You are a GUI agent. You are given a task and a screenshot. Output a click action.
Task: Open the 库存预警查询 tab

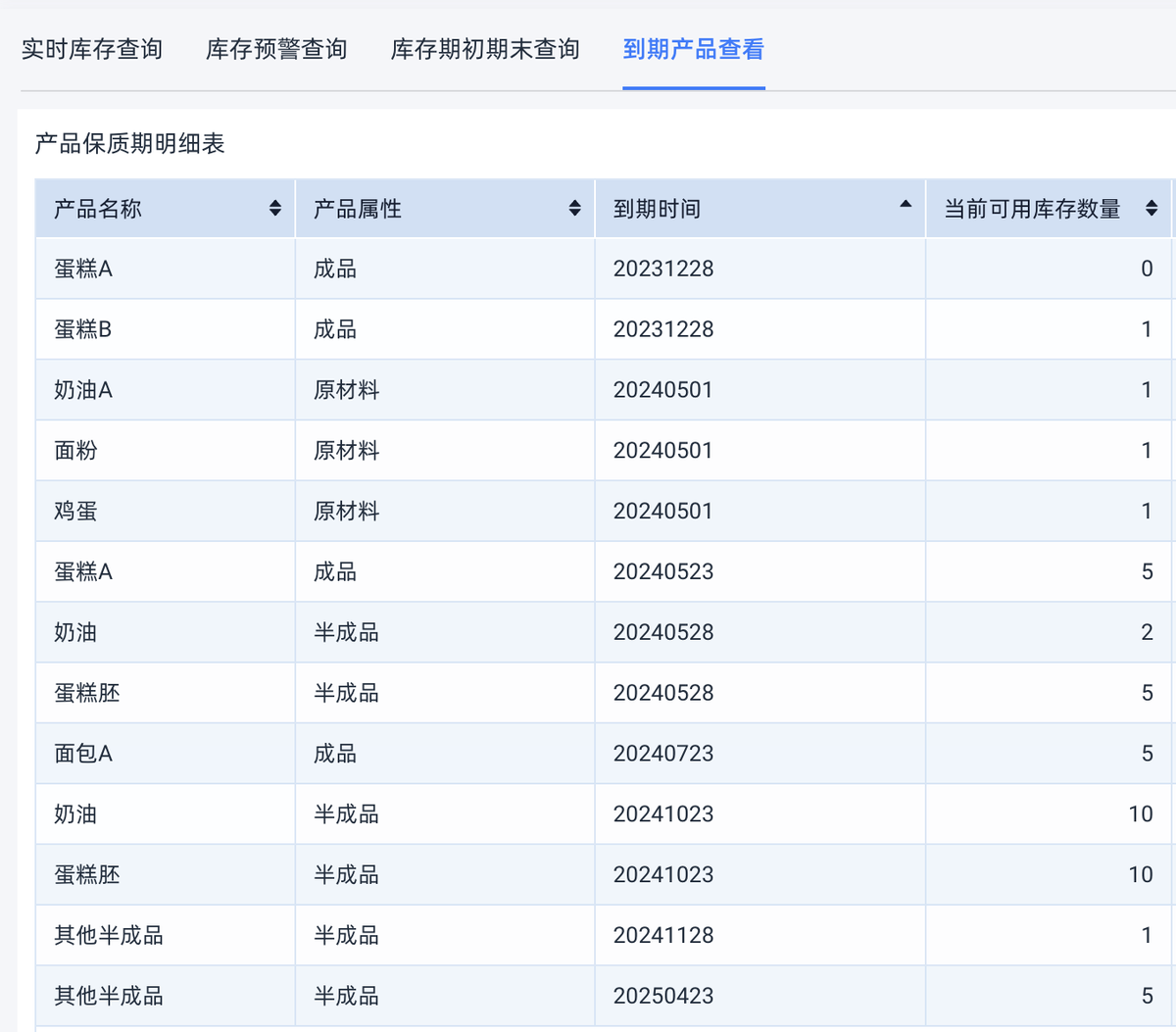(x=276, y=50)
